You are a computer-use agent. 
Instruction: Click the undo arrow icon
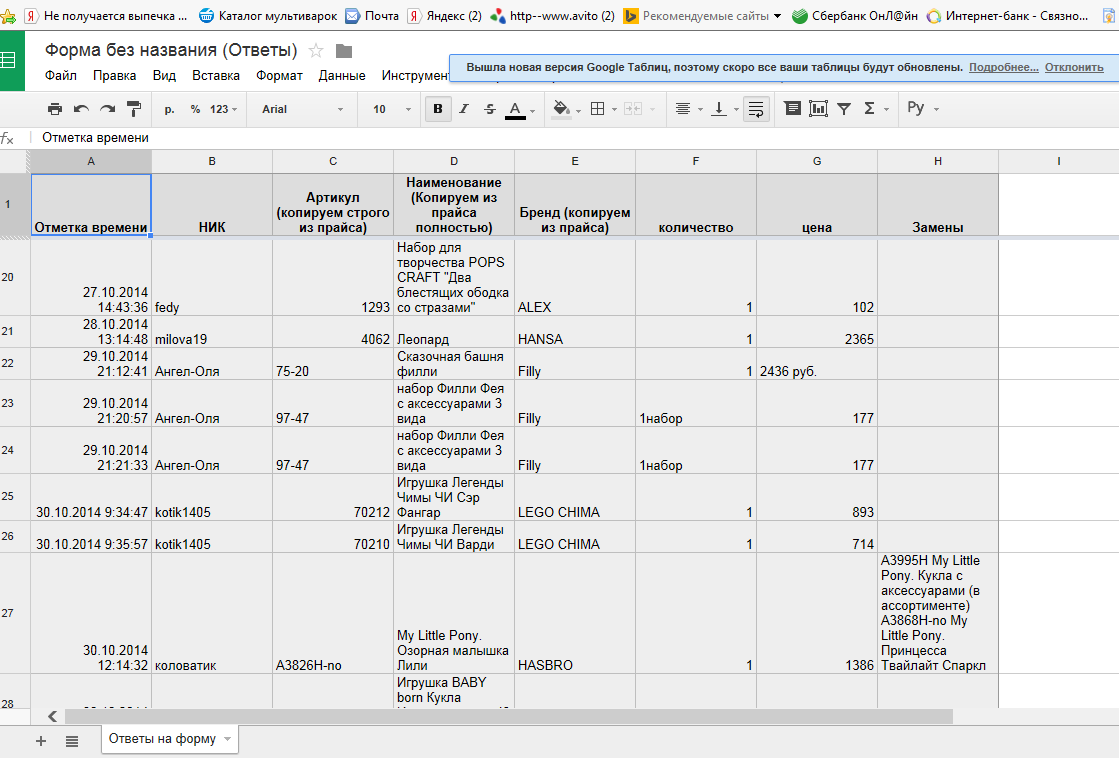pos(81,109)
